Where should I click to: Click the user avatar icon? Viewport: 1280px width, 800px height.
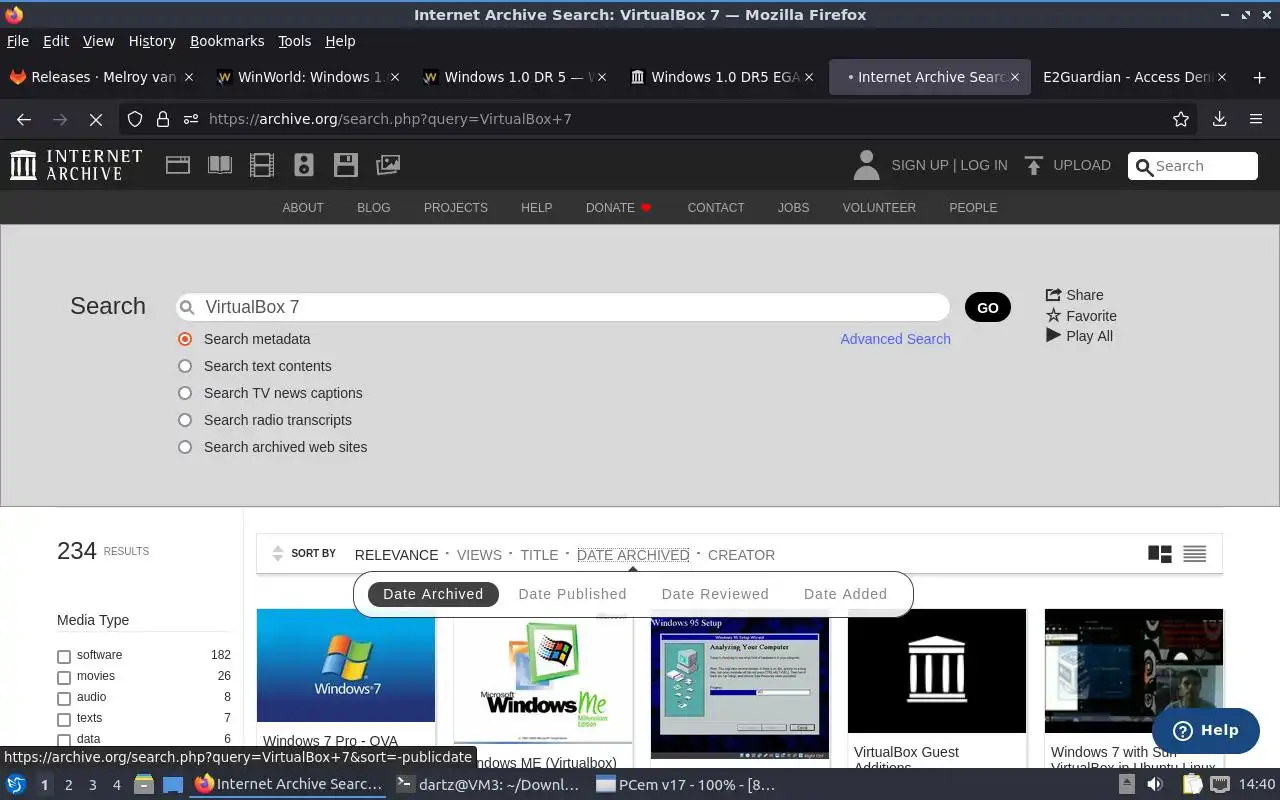point(866,165)
